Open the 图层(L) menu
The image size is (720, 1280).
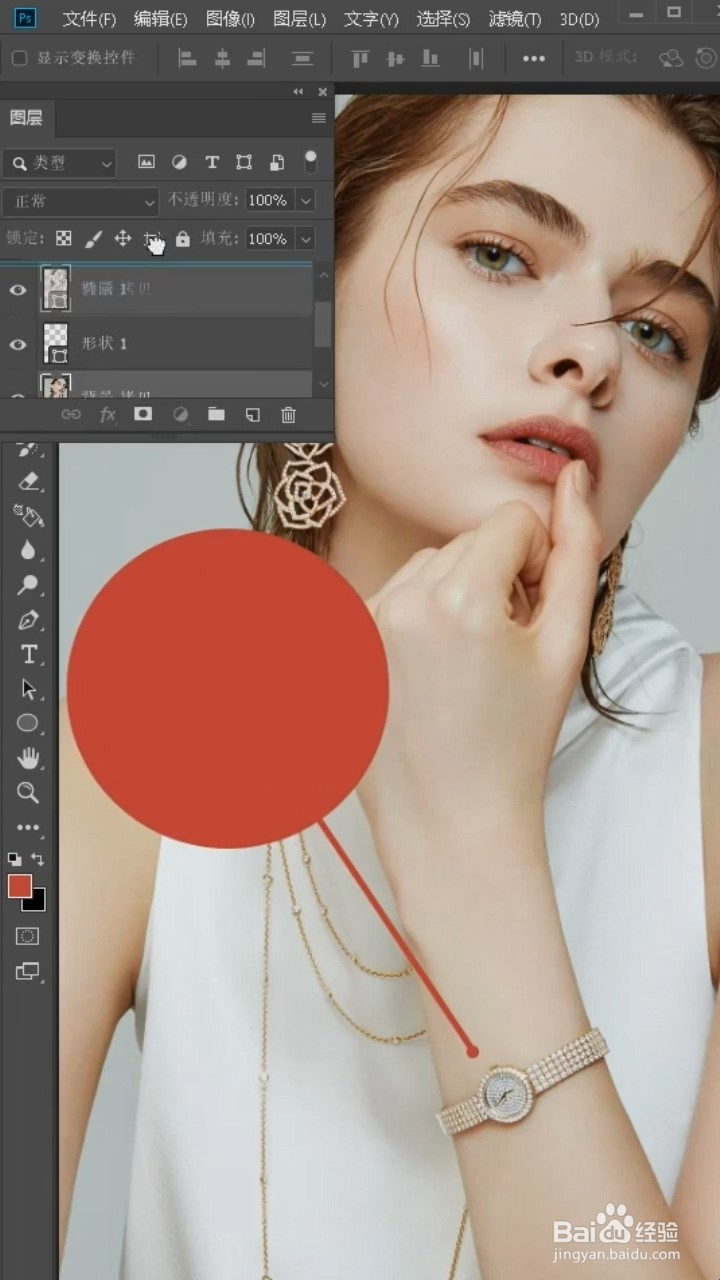point(299,19)
